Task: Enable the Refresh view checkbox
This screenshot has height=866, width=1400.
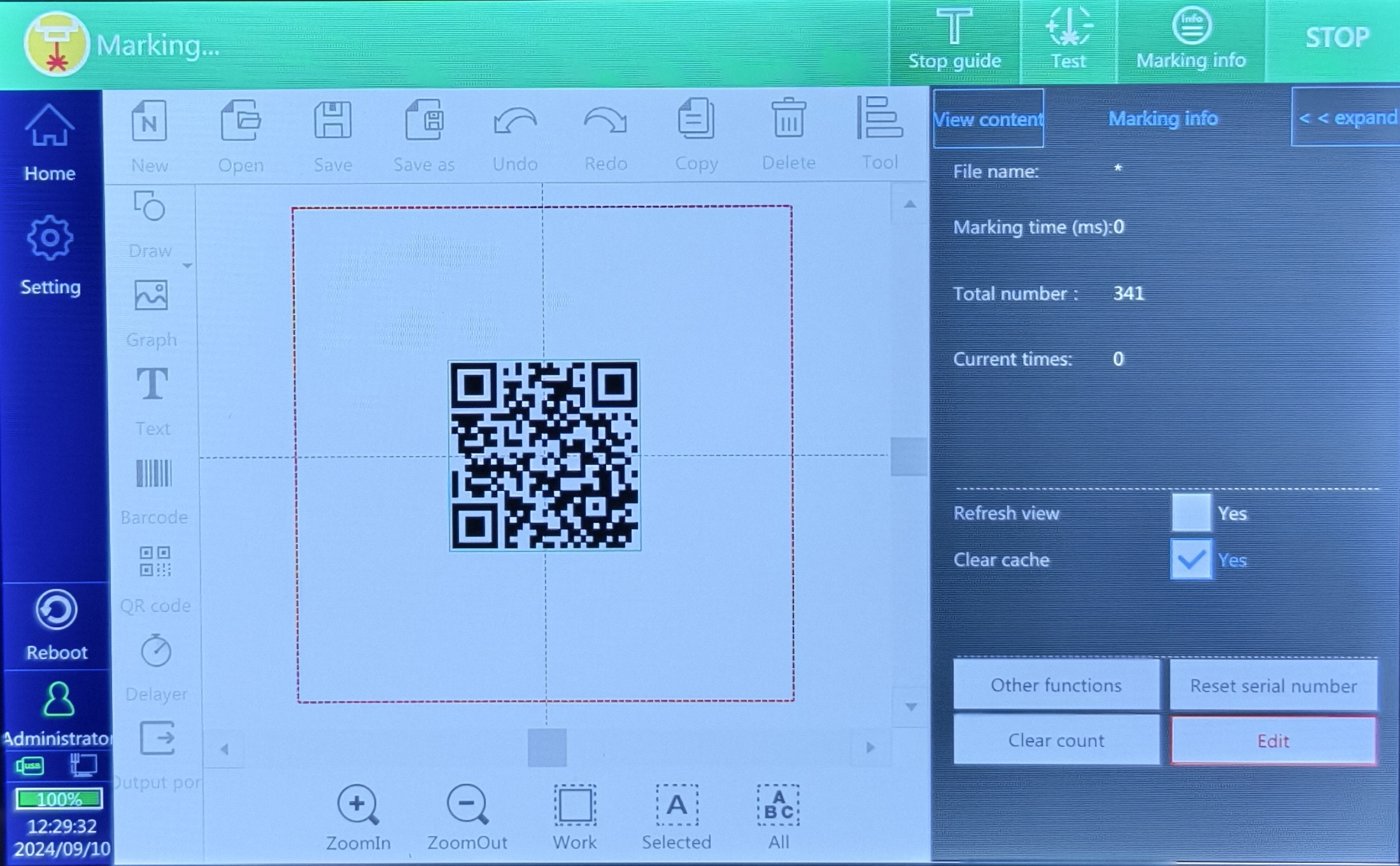Action: pyautogui.click(x=1191, y=513)
